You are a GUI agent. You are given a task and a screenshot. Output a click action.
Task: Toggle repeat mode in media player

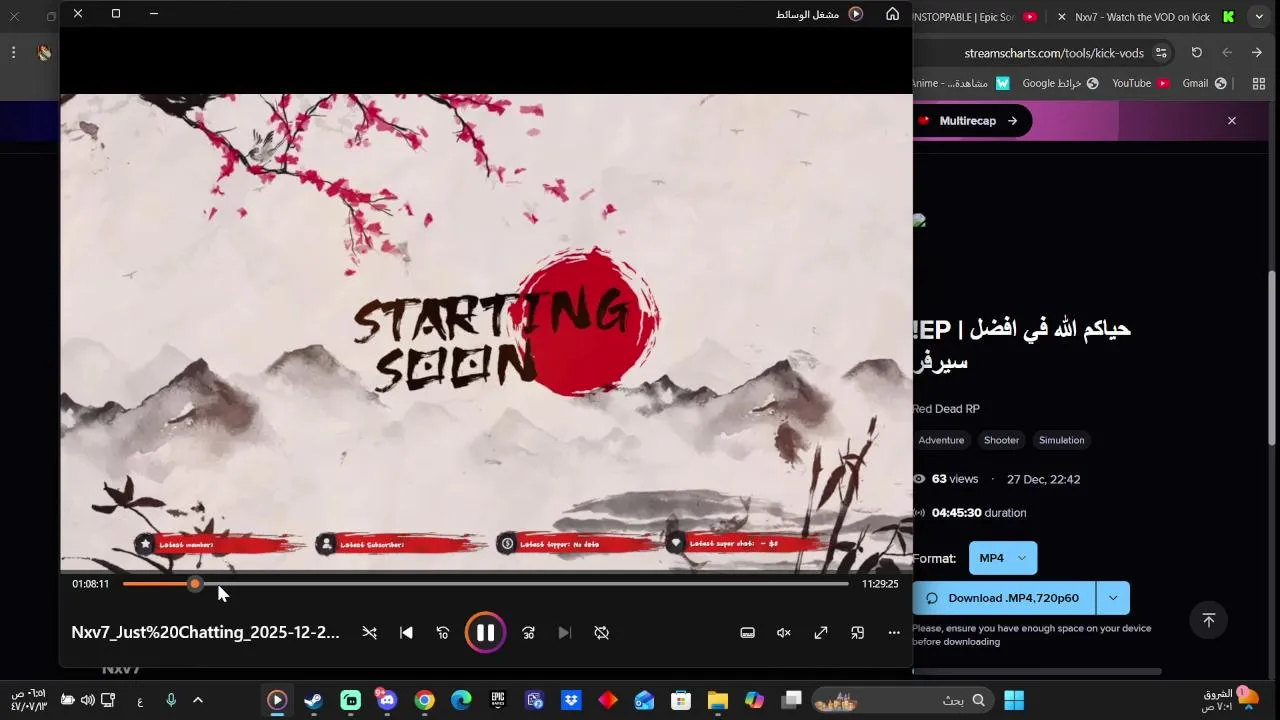click(x=602, y=633)
